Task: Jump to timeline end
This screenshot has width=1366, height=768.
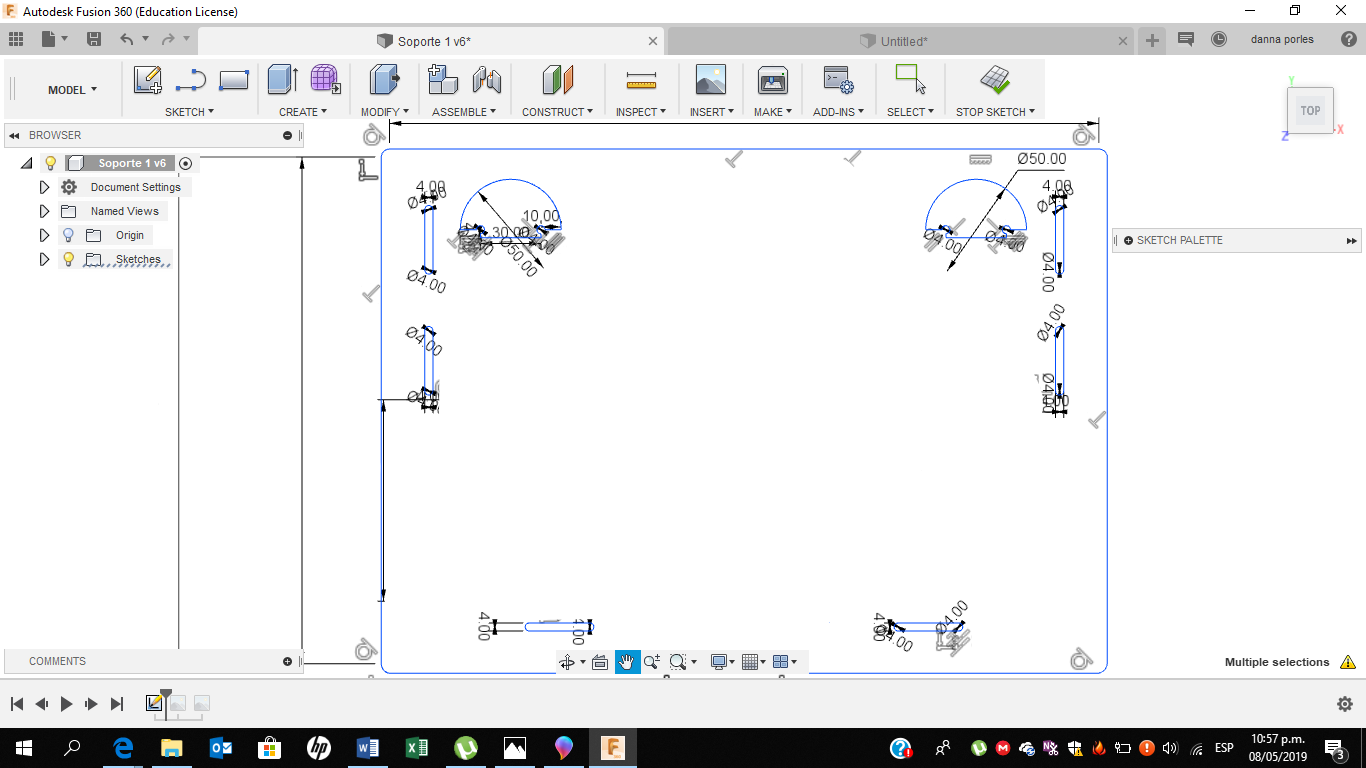Action: (116, 704)
